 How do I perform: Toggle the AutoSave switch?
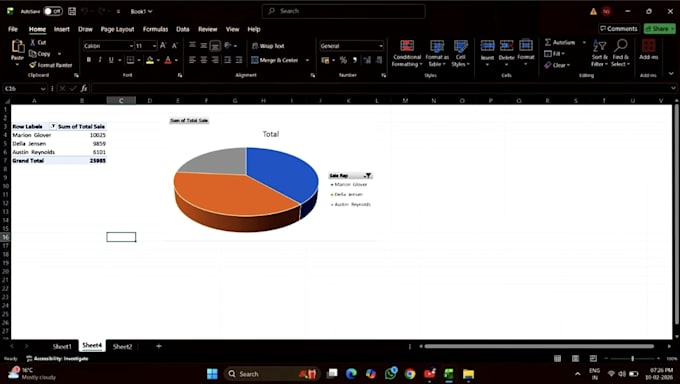(53, 11)
